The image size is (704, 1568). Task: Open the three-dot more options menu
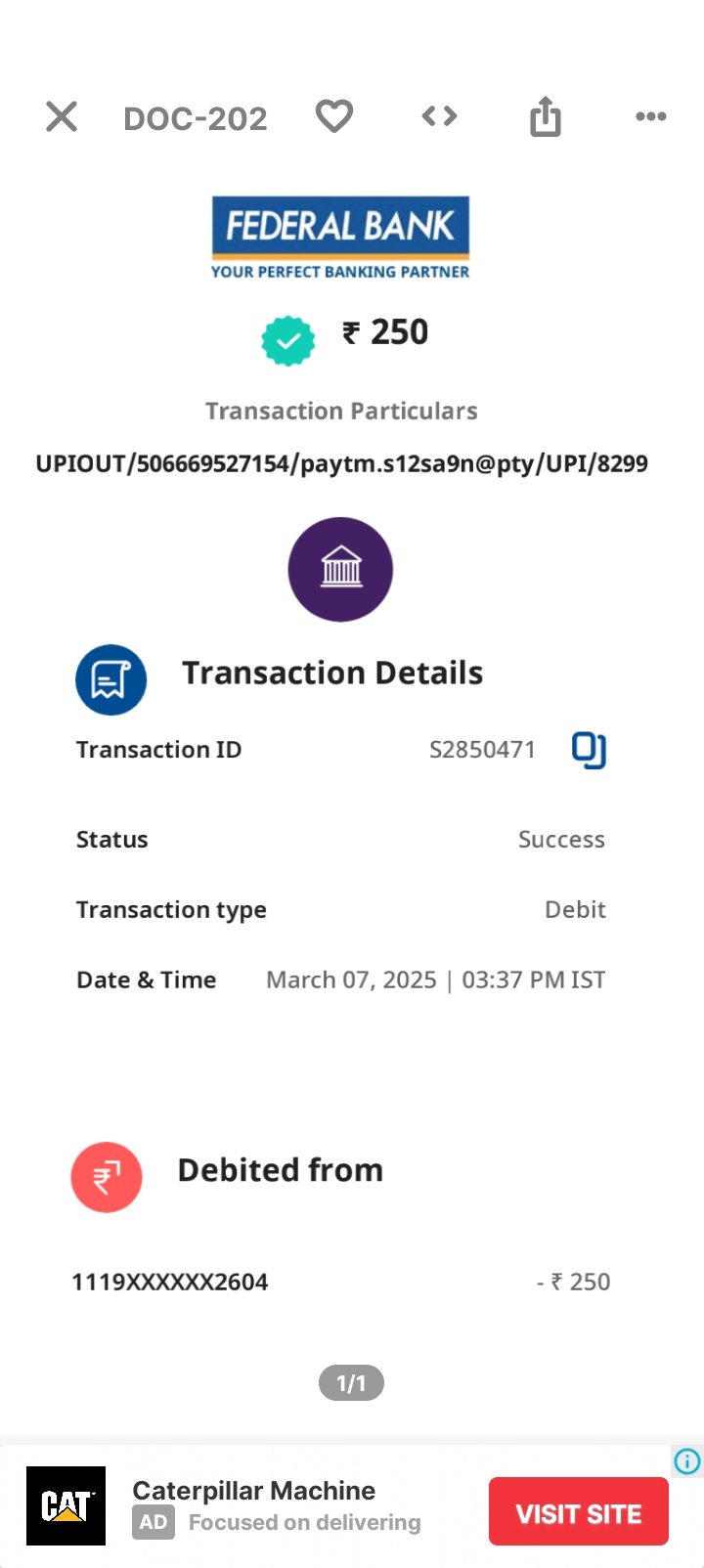click(x=650, y=116)
